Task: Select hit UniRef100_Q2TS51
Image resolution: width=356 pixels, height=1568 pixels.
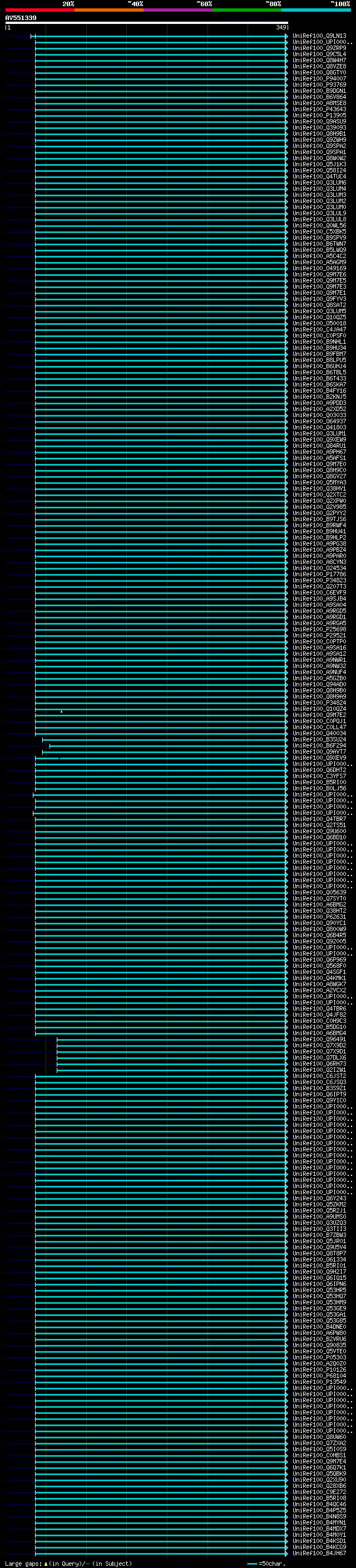Action: pyautogui.click(x=319, y=825)
